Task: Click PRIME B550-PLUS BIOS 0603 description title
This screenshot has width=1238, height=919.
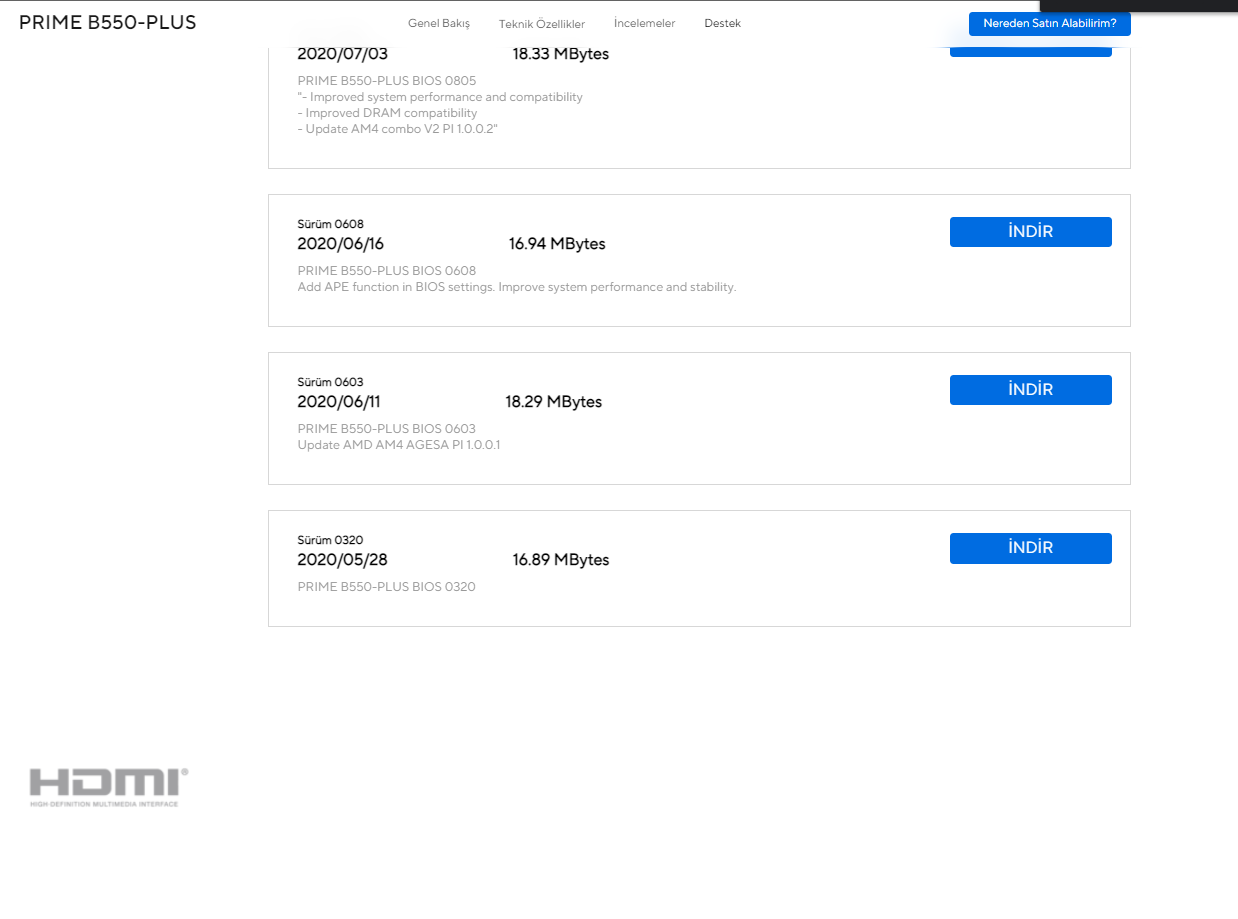Action: (x=387, y=429)
